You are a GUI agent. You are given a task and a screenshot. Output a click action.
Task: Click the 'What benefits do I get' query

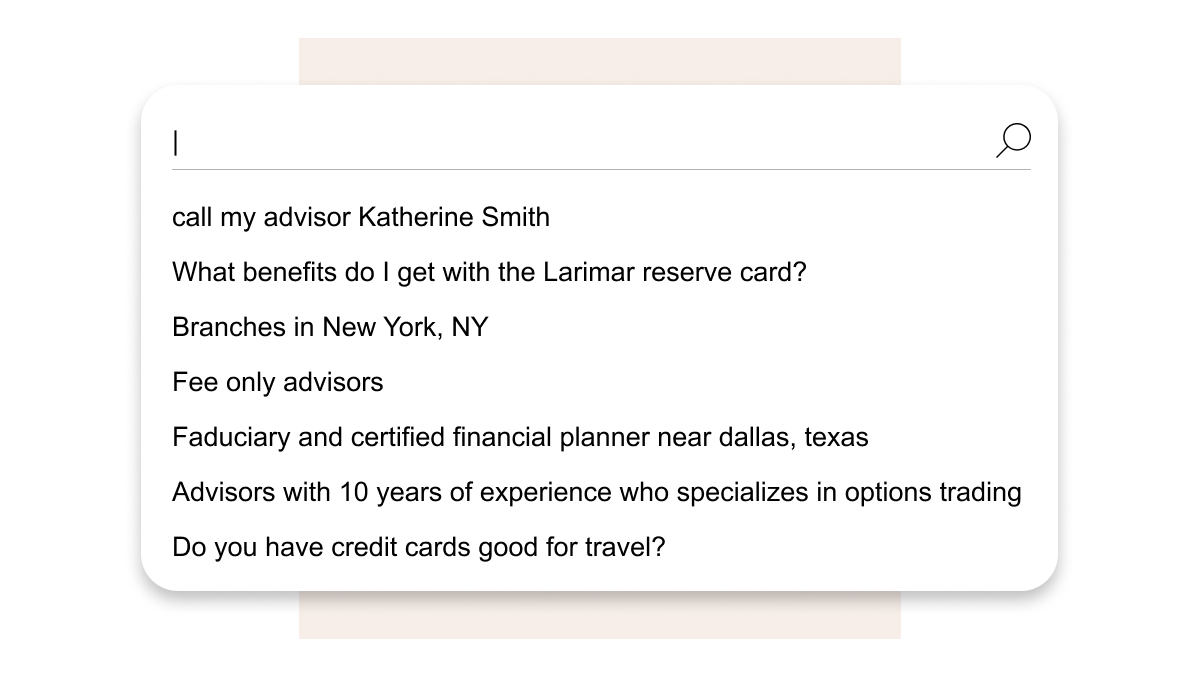click(x=489, y=272)
